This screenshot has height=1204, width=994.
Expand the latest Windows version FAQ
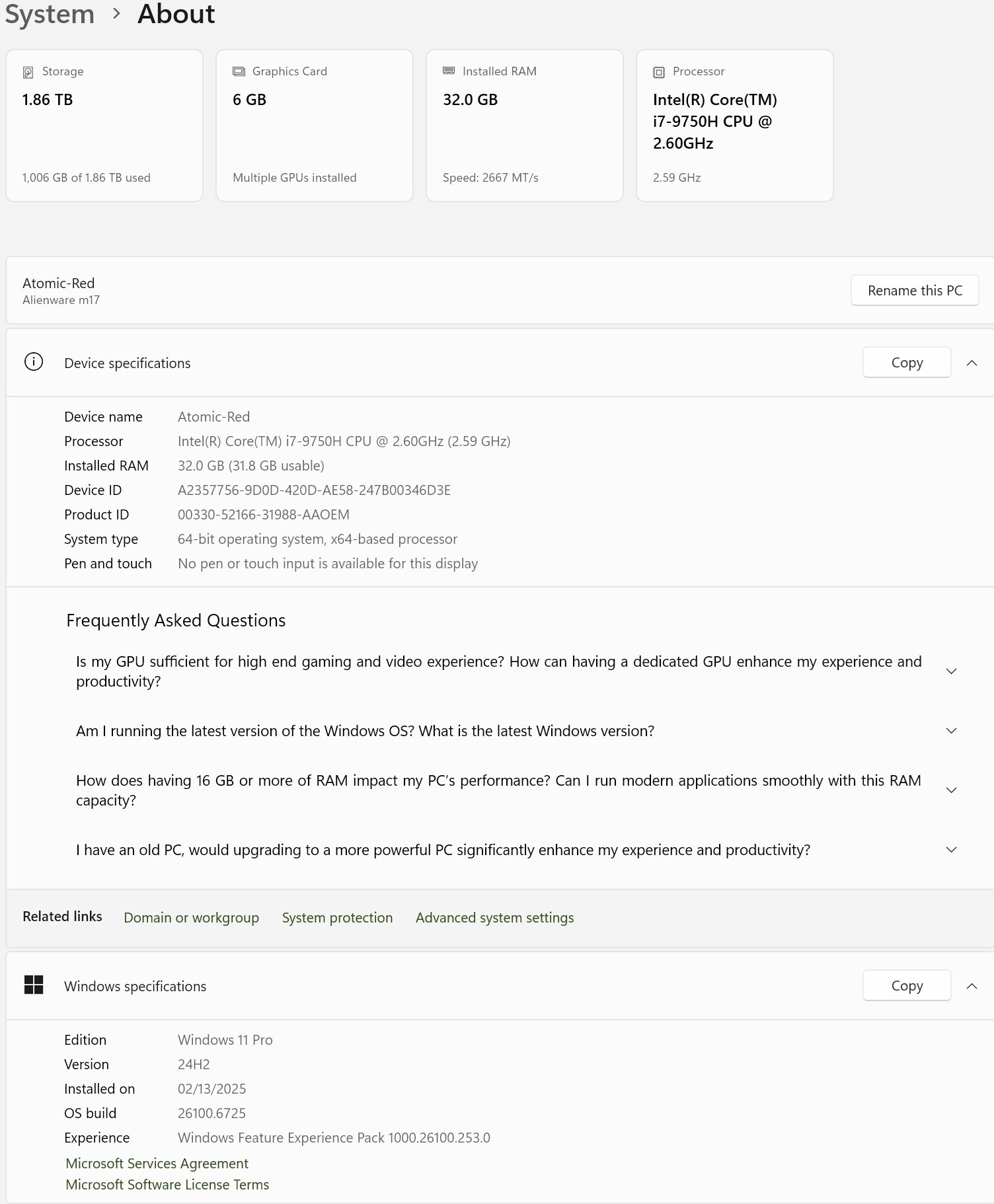(x=951, y=731)
